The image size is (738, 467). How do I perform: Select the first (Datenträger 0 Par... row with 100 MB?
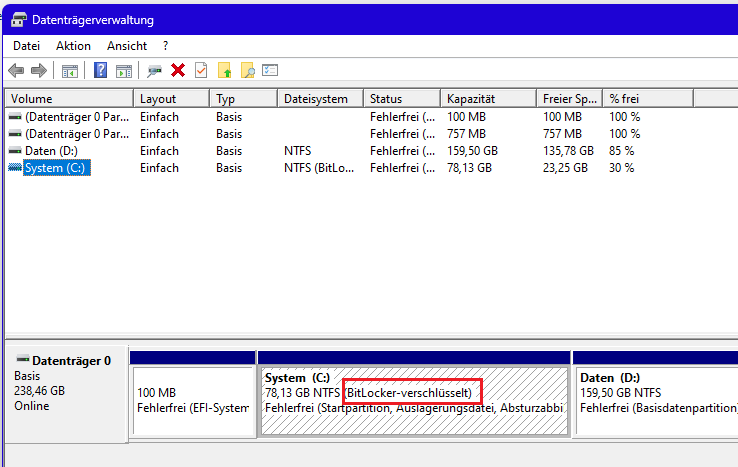(77, 117)
